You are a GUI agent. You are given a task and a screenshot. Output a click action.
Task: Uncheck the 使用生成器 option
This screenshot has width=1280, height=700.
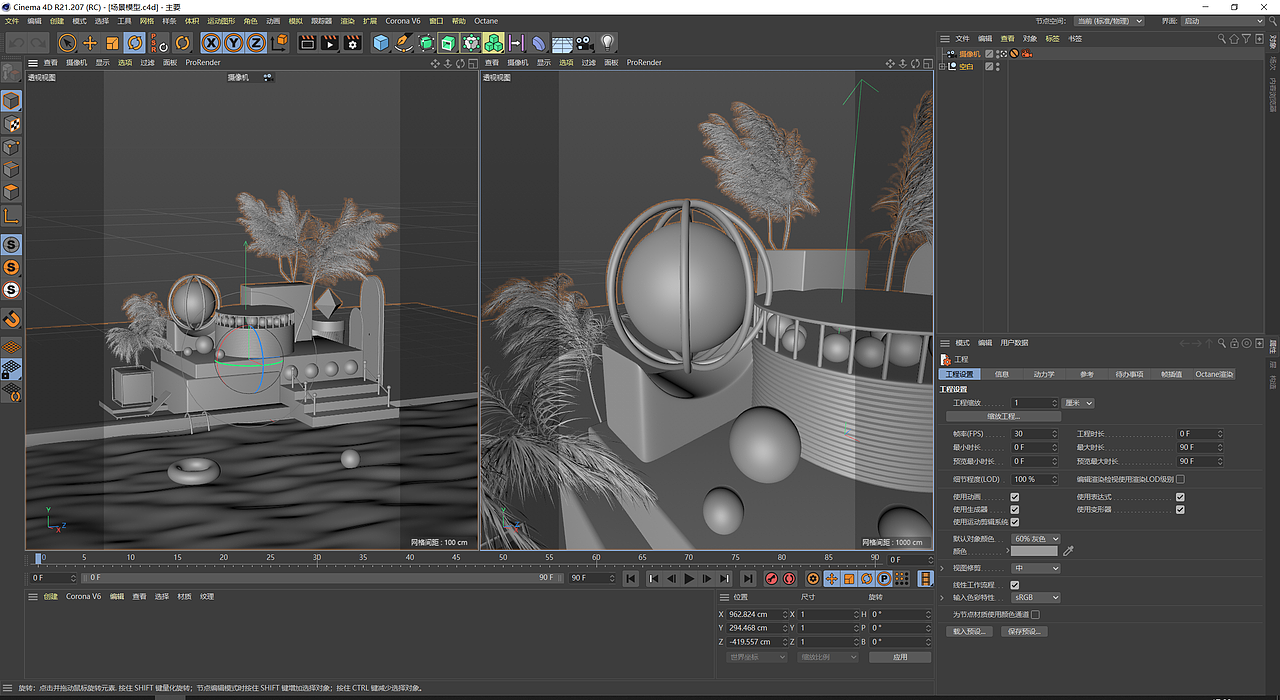pos(1014,510)
